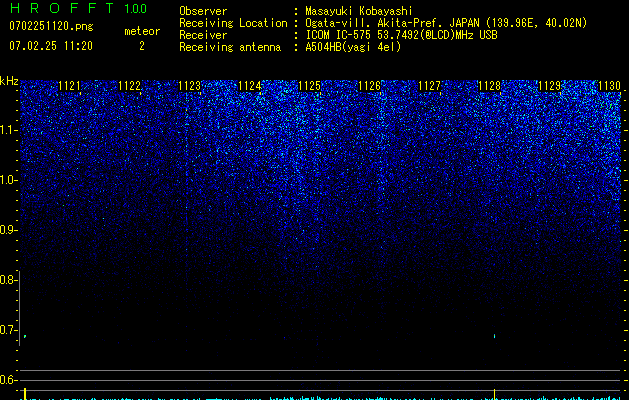Click the 1124 time marker

click(250, 86)
